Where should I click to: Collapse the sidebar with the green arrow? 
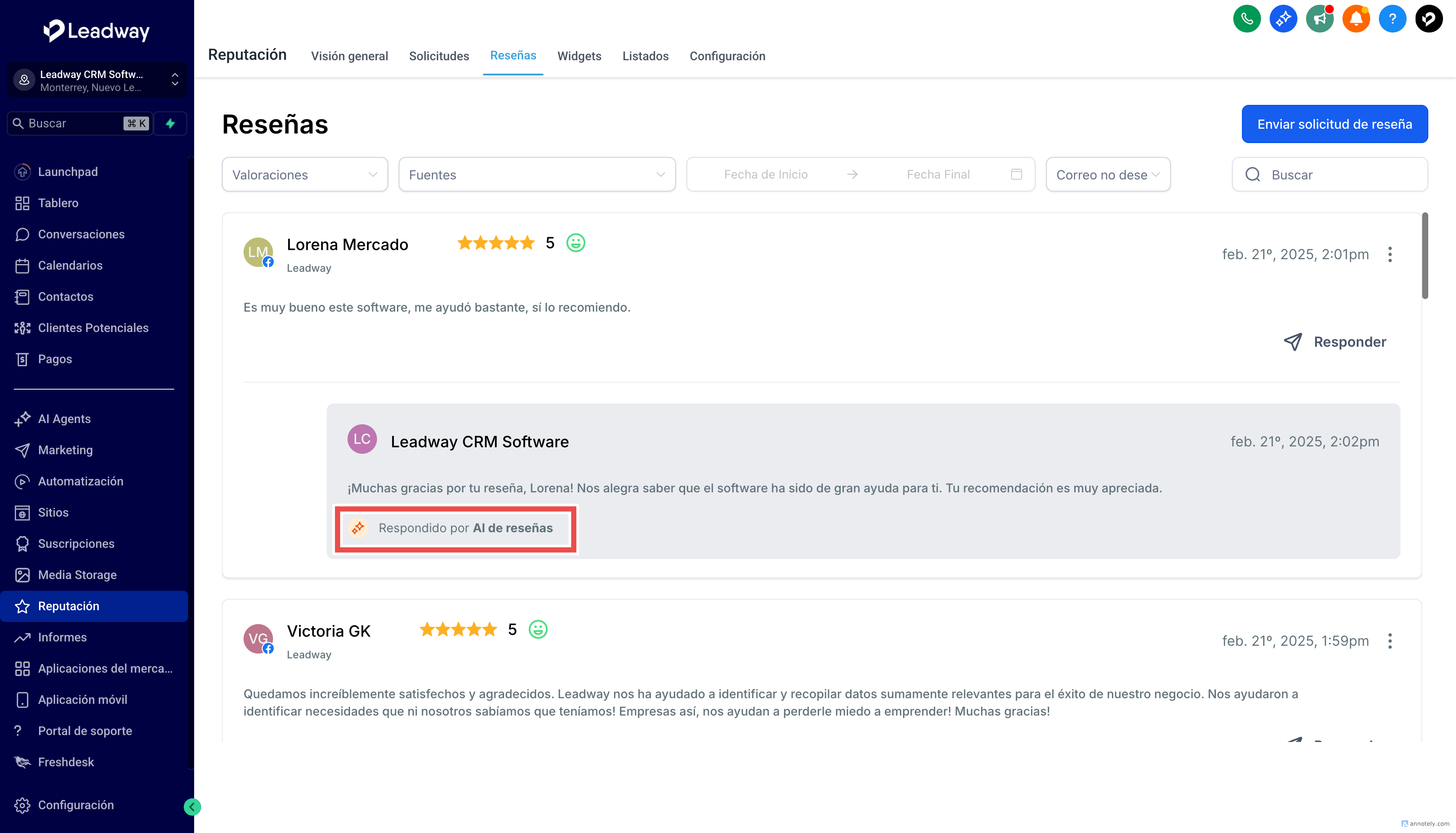pyautogui.click(x=192, y=807)
